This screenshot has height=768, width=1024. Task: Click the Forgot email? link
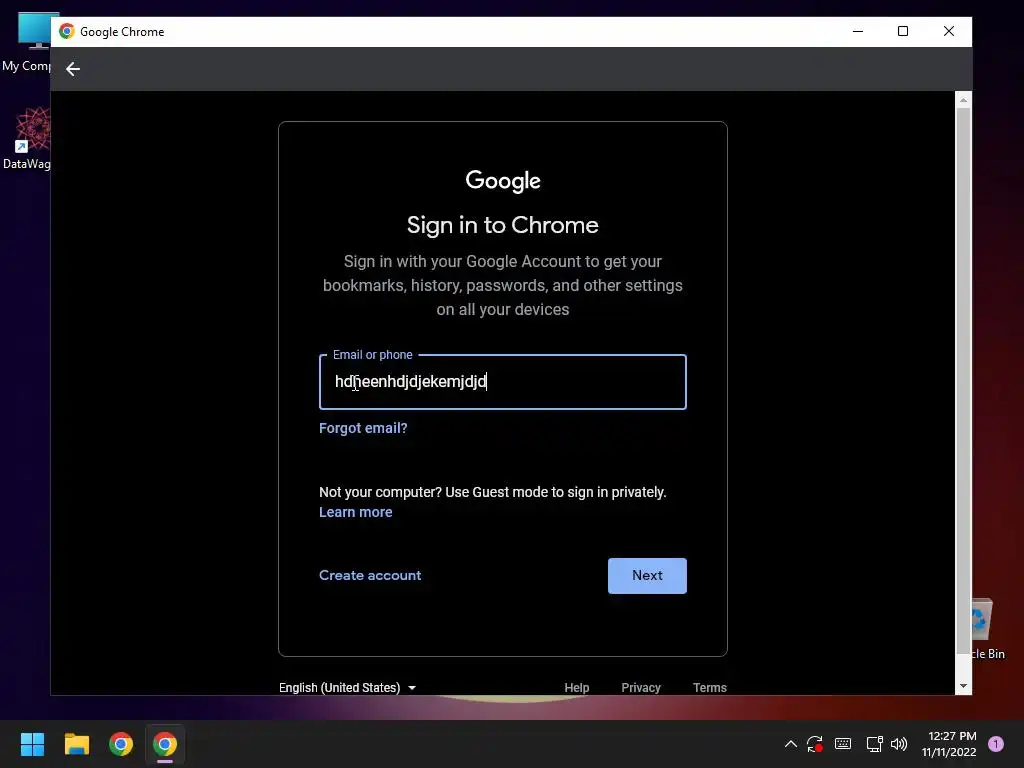point(363,428)
